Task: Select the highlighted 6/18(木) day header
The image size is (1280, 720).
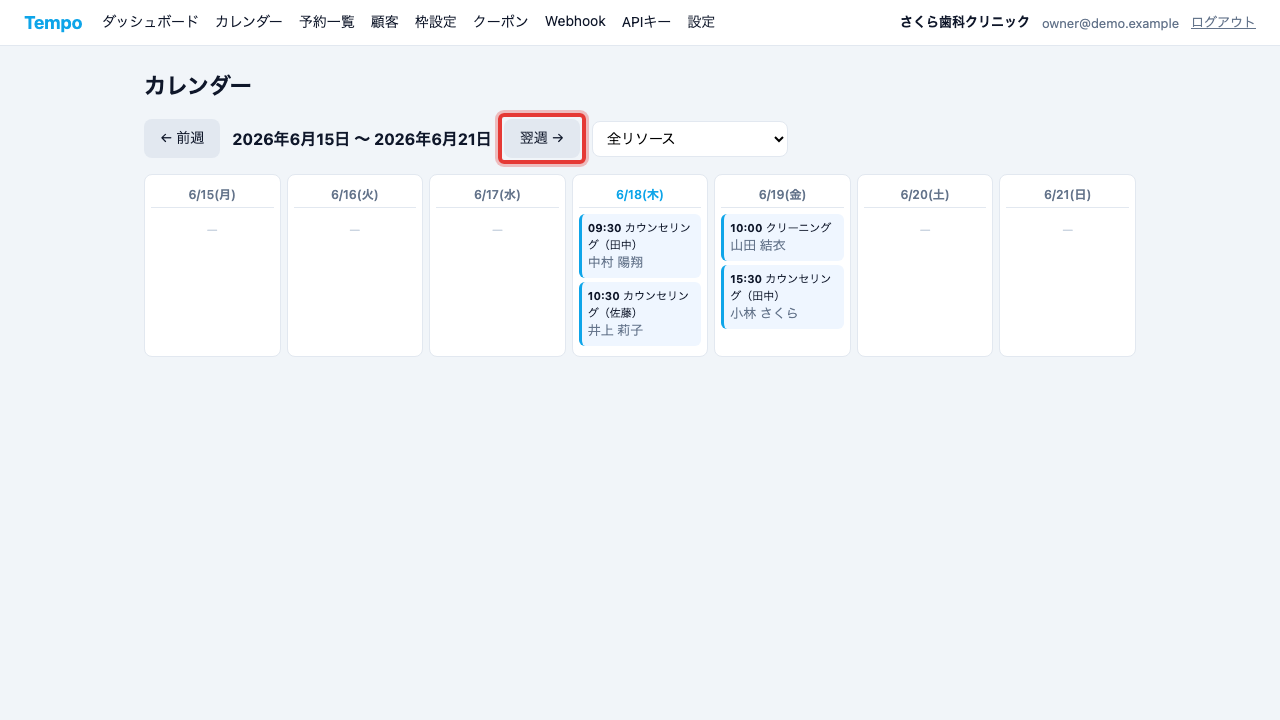Action: (640, 195)
